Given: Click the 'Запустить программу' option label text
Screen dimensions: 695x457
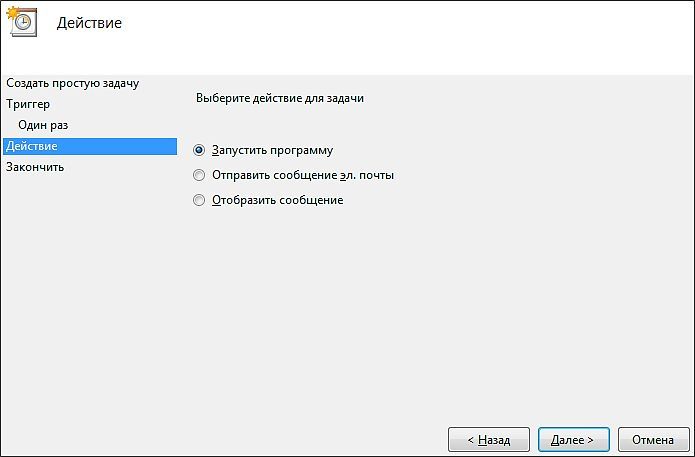Looking at the screenshot, I should coord(272,150).
